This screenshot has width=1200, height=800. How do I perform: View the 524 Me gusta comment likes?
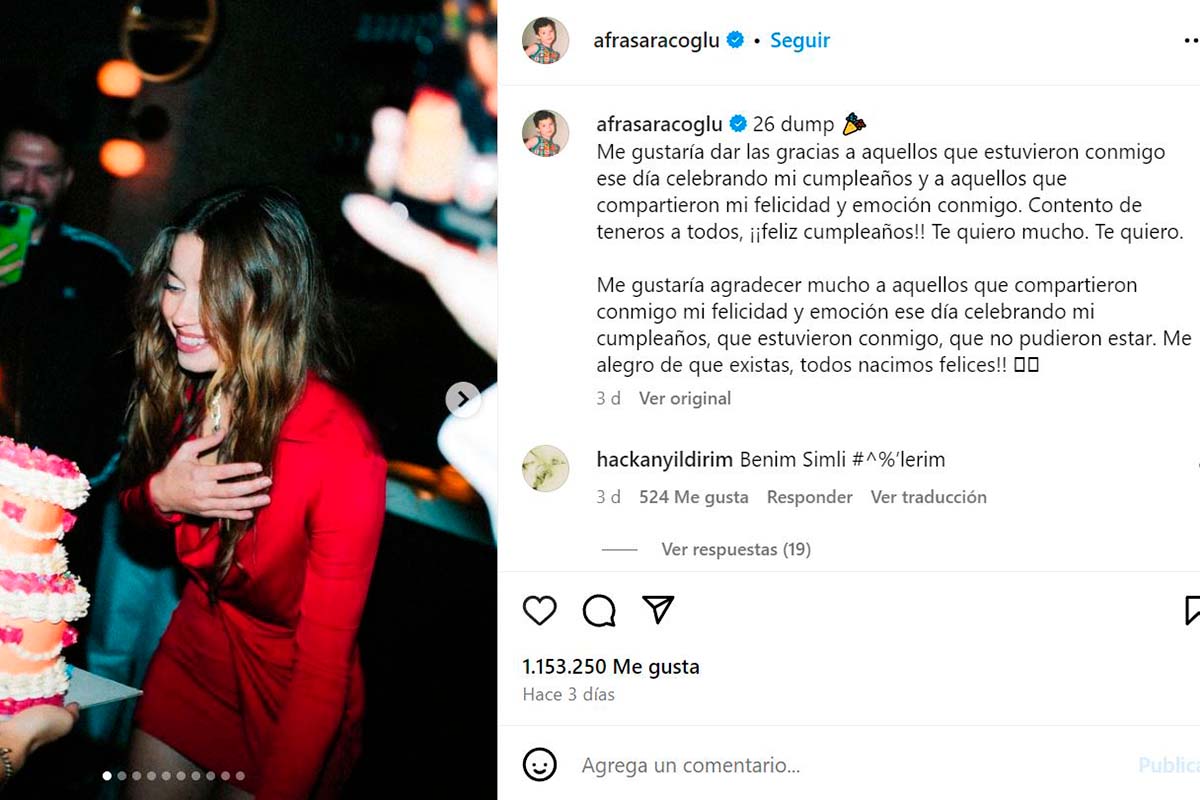[694, 497]
